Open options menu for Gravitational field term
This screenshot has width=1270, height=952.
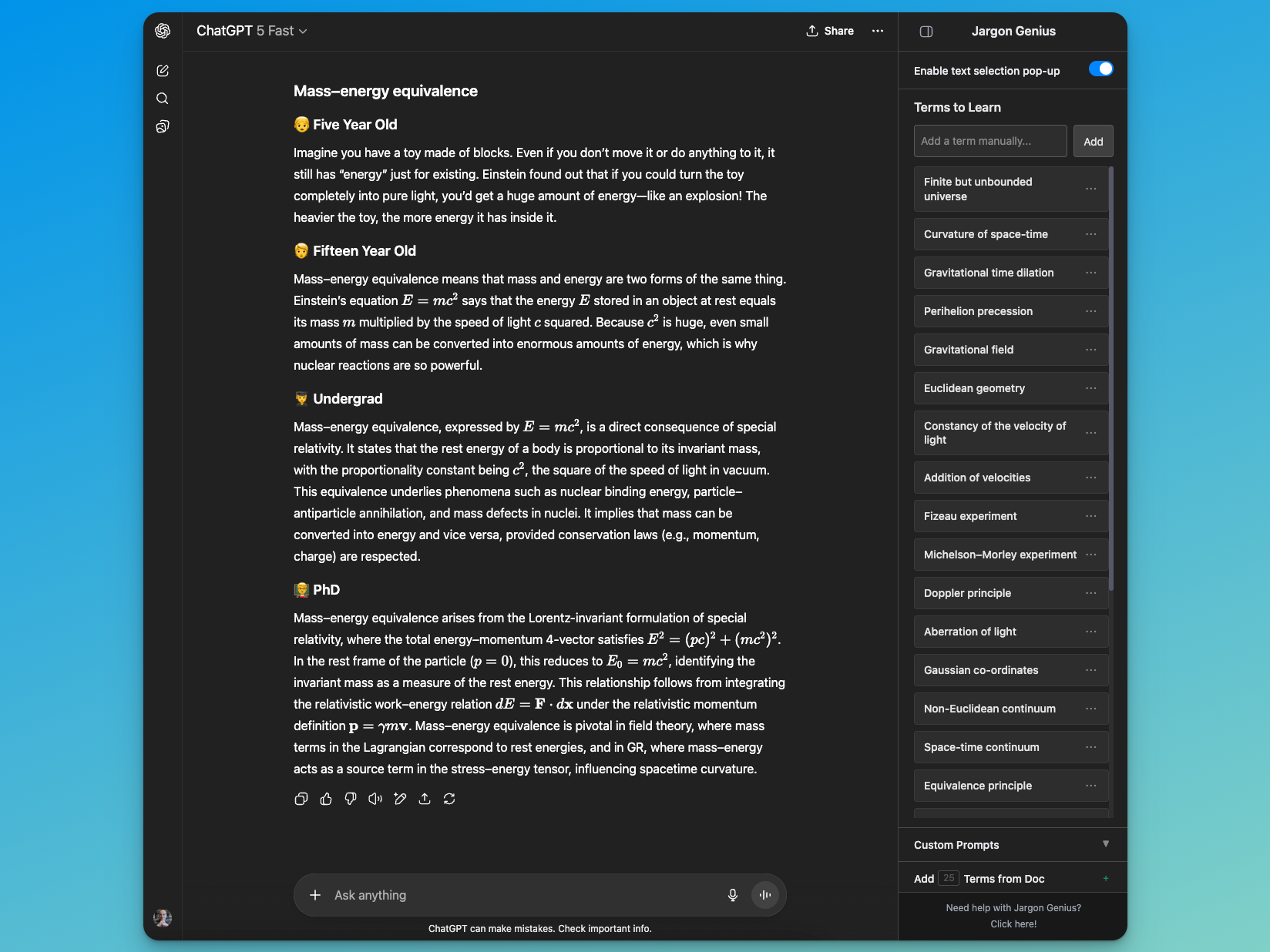tap(1090, 350)
